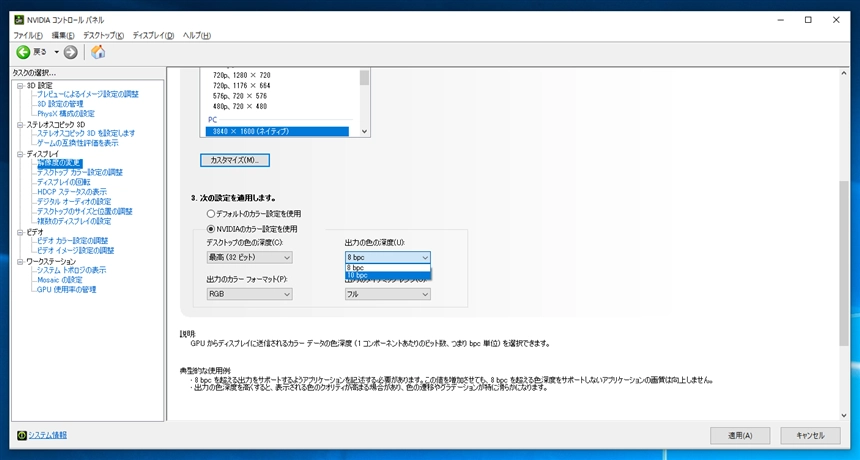Click the 出力の色の深度 8 bpc combo box

click(388, 257)
